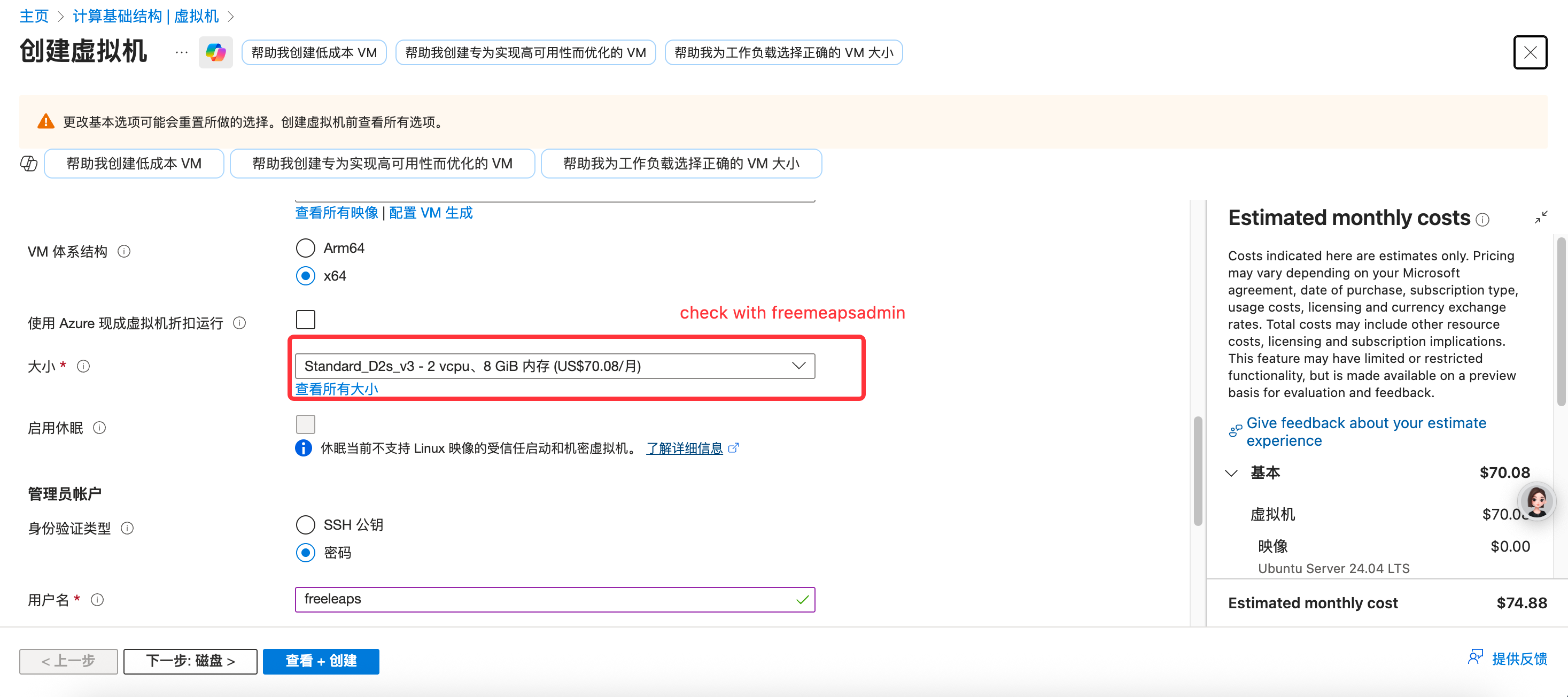Click the info icon beside 启用休眠
The width and height of the screenshot is (1568, 697).
click(x=99, y=428)
